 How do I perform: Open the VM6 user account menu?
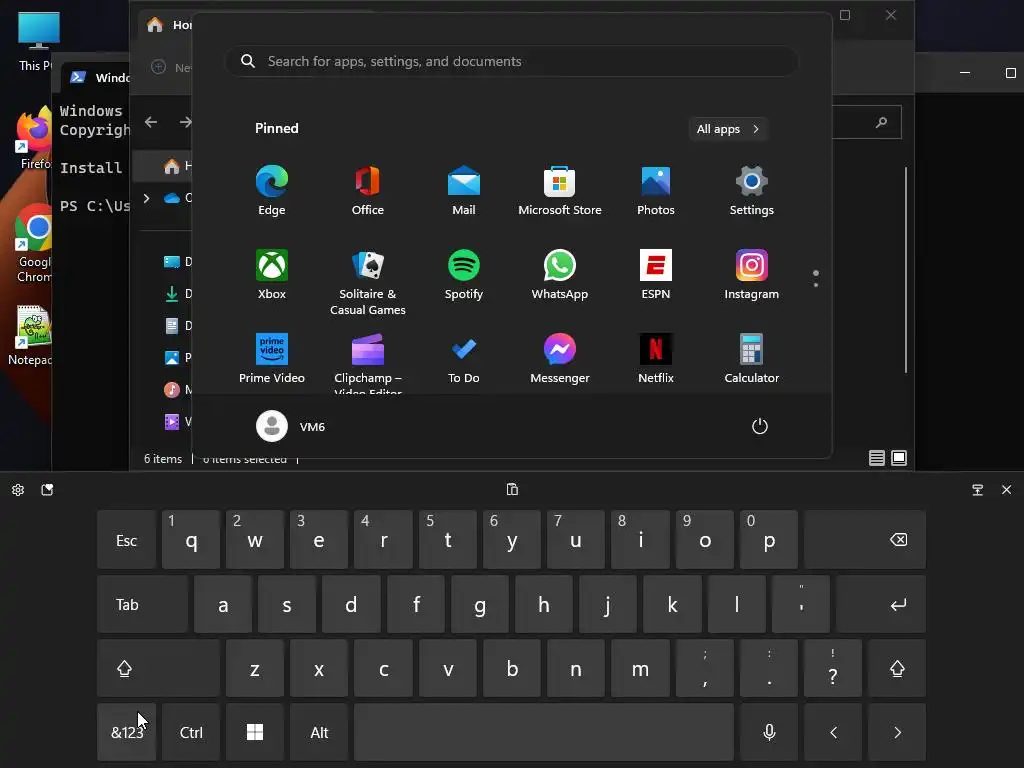291,426
